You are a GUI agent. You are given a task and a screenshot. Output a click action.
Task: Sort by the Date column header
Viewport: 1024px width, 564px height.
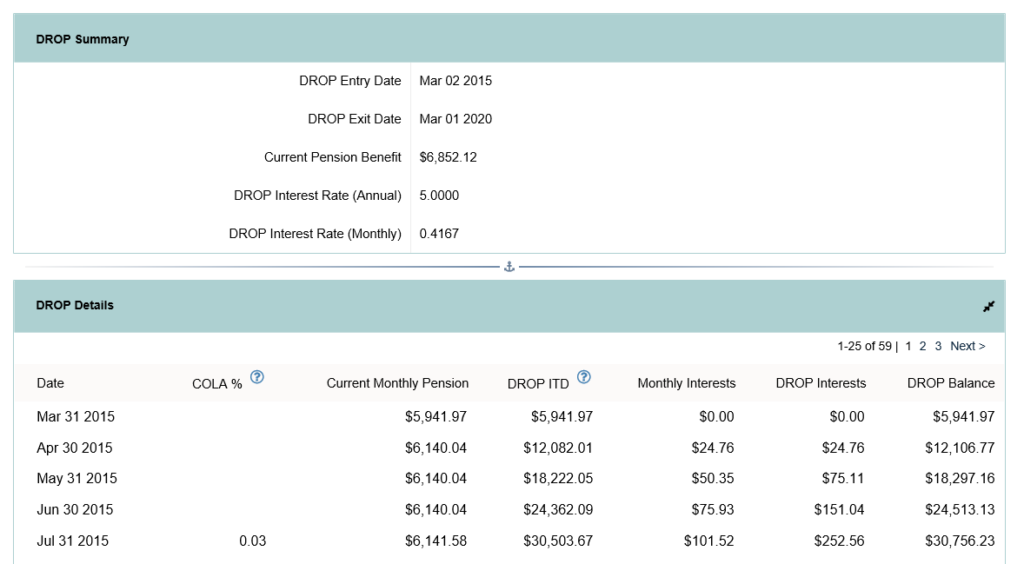point(50,383)
